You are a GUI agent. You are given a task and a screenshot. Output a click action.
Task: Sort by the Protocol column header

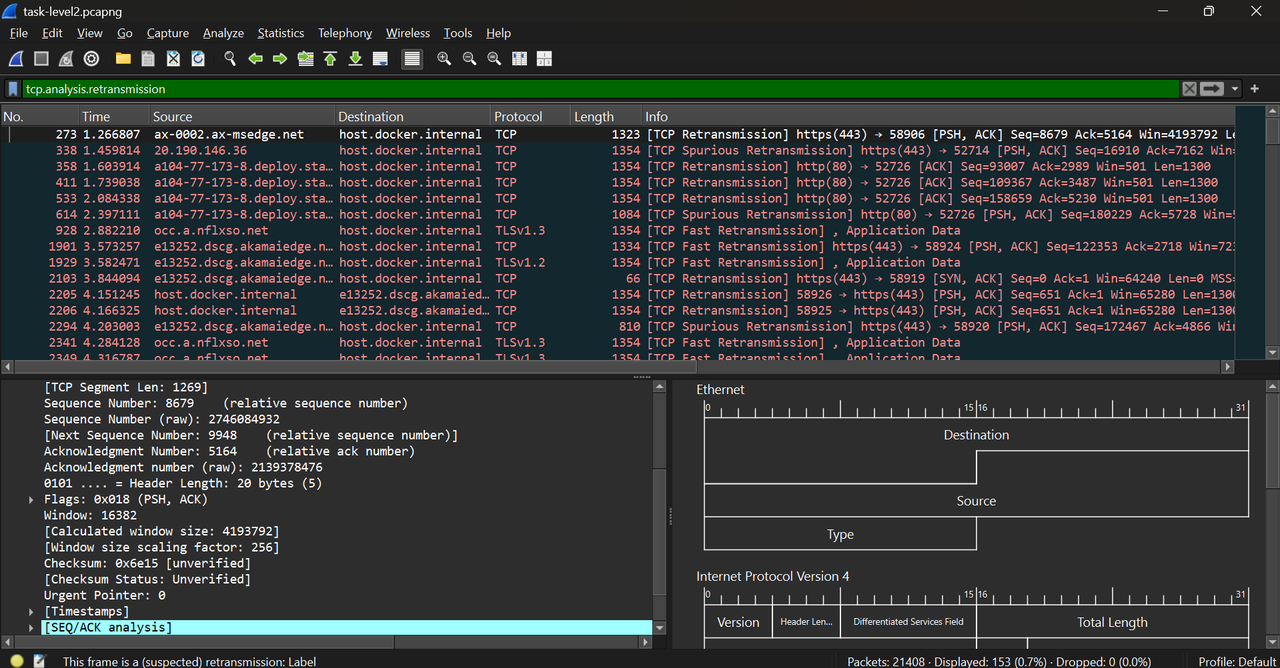[530, 116]
